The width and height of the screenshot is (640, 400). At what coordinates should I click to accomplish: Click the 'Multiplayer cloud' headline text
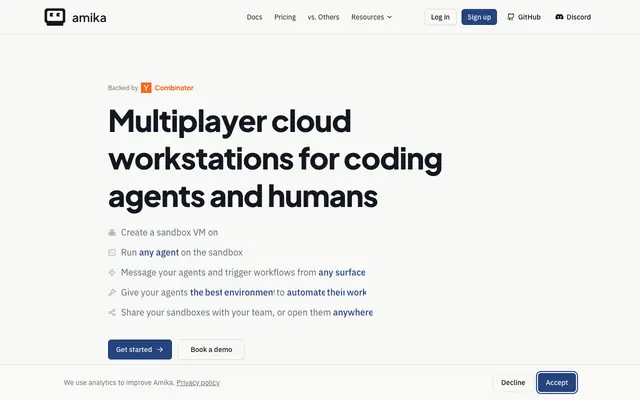click(230, 122)
